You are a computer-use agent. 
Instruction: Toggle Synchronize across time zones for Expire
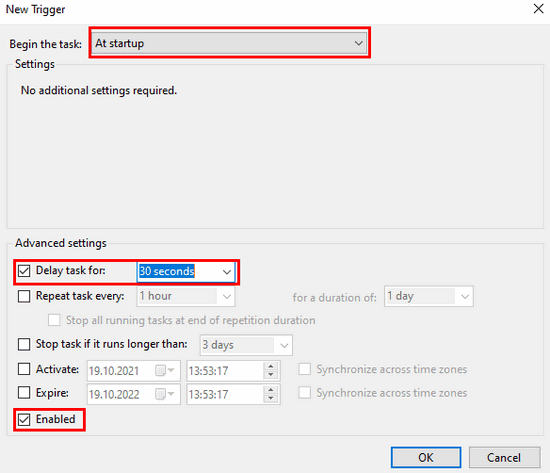click(x=304, y=393)
